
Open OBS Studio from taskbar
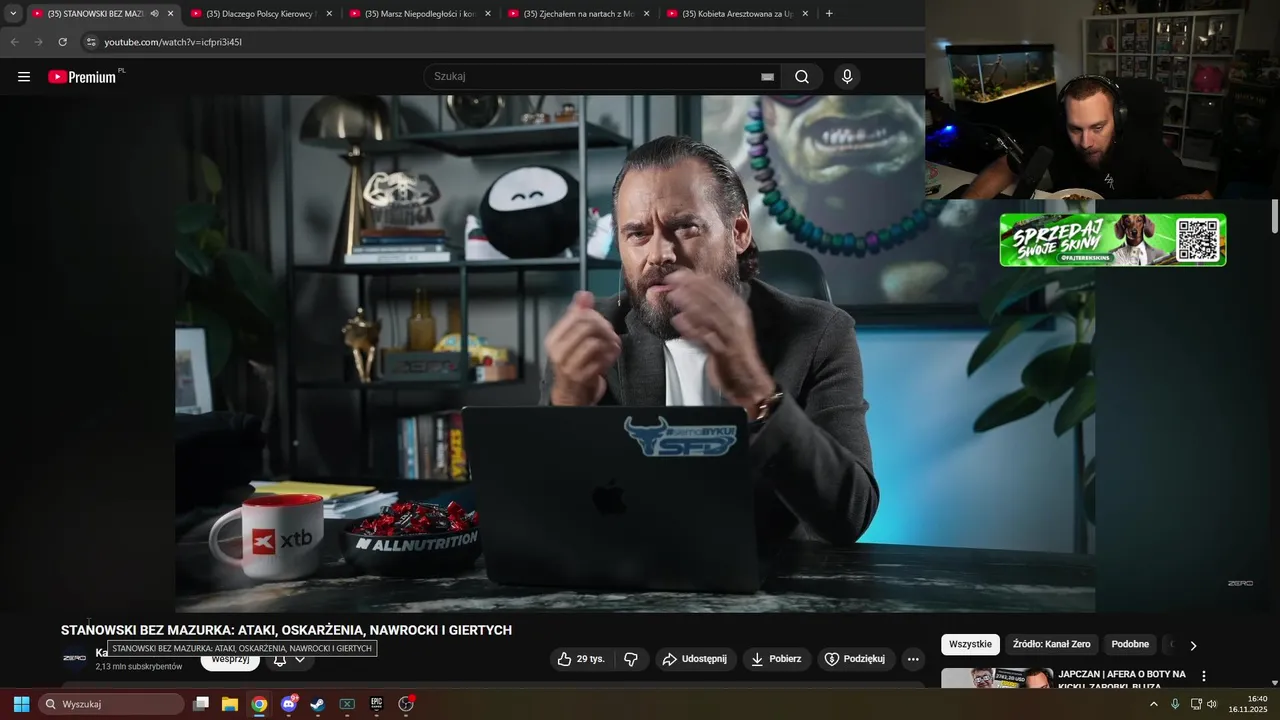(406, 704)
